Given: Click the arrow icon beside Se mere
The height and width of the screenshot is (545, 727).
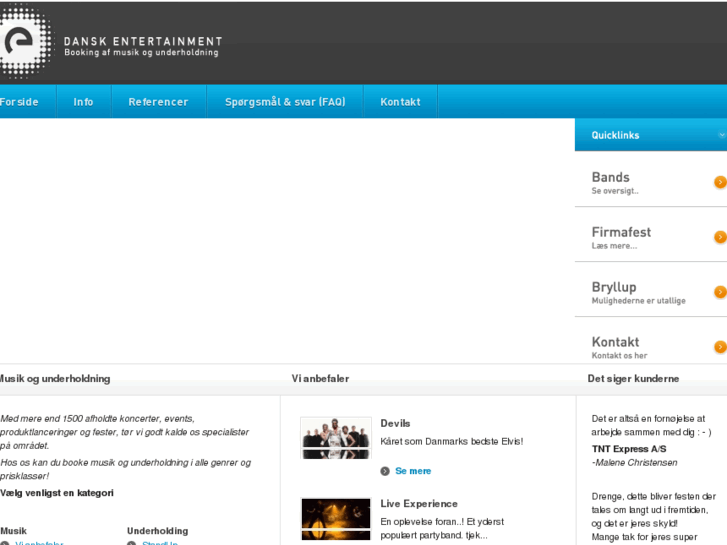Looking at the screenshot, I should point(385,471).
